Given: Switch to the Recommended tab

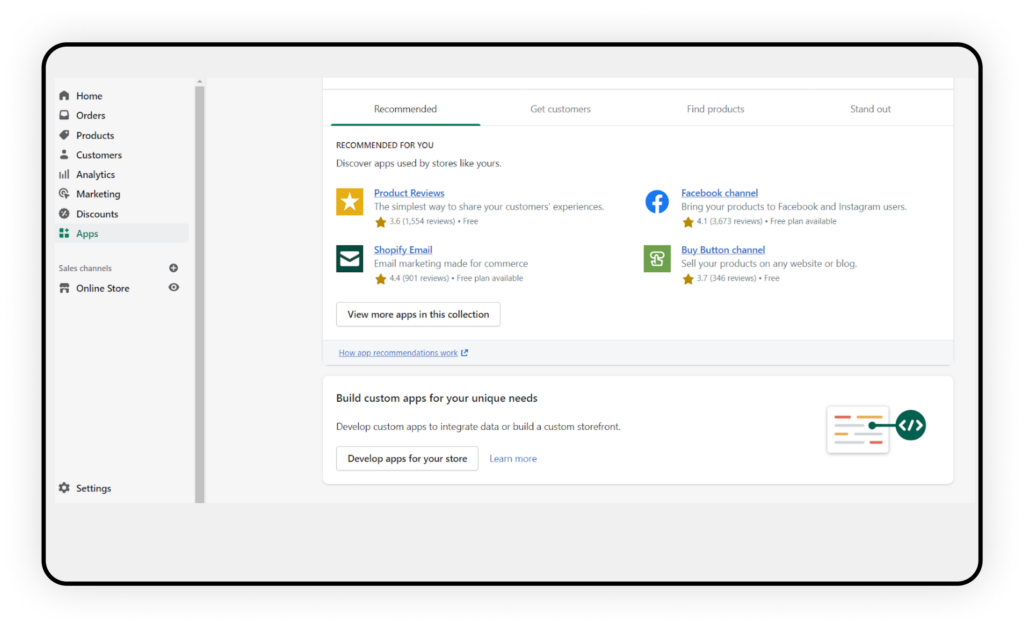Looking at the screenshot, I should pyautogui.click(x=406, y=108).
